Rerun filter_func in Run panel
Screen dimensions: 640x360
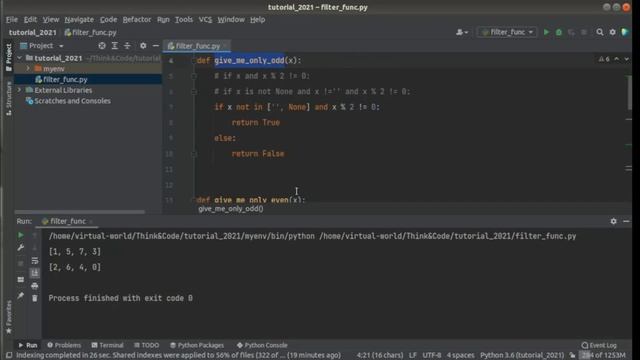coord(20,235)
